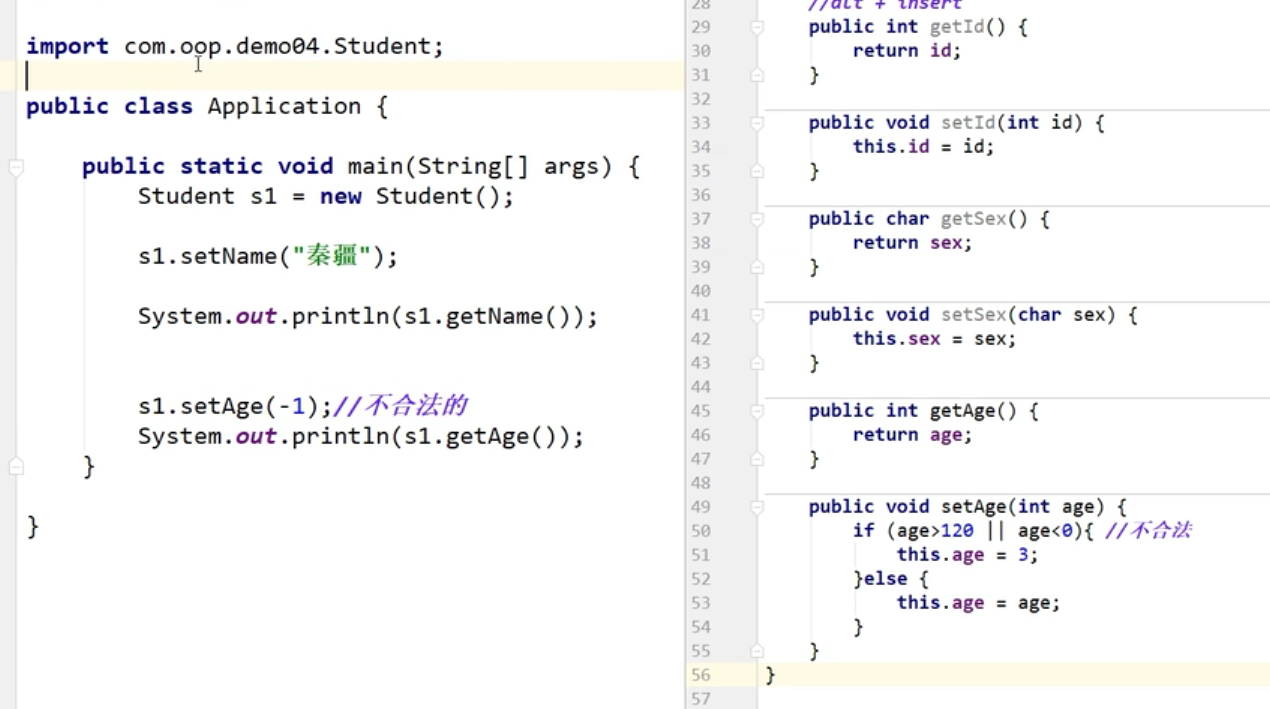Click the println(s1.getName()) statement
The image size is (1270, 709).
coord(367,316)
